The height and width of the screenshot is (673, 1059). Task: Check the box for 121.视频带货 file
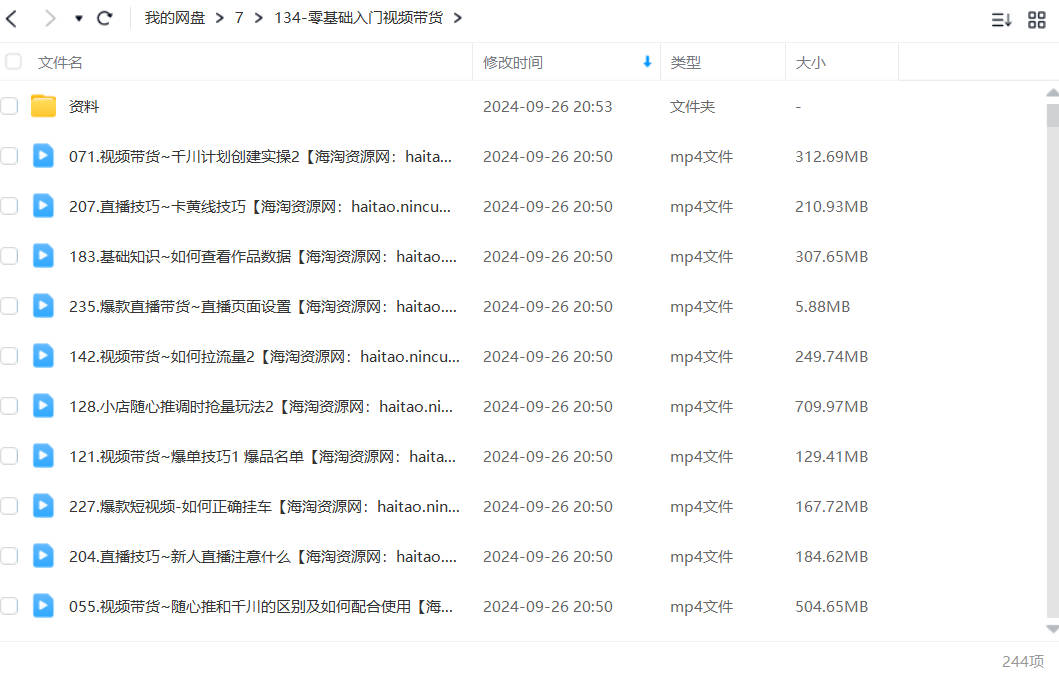(9, 456)
